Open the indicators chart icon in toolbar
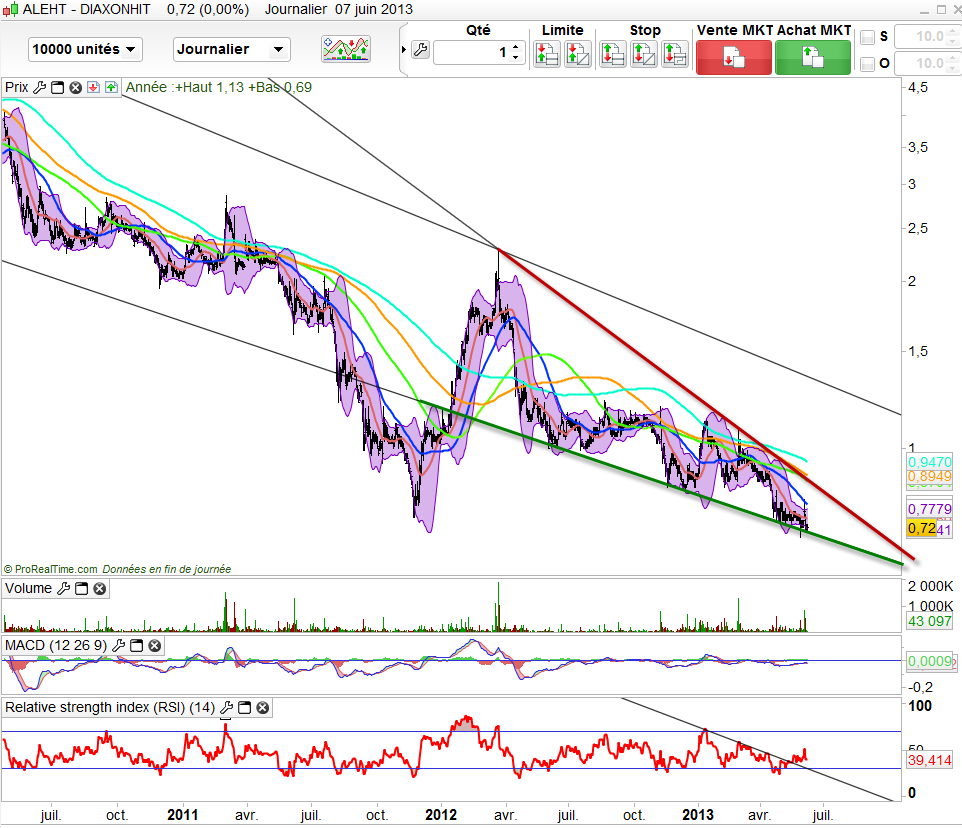 [x=345, y=49]
